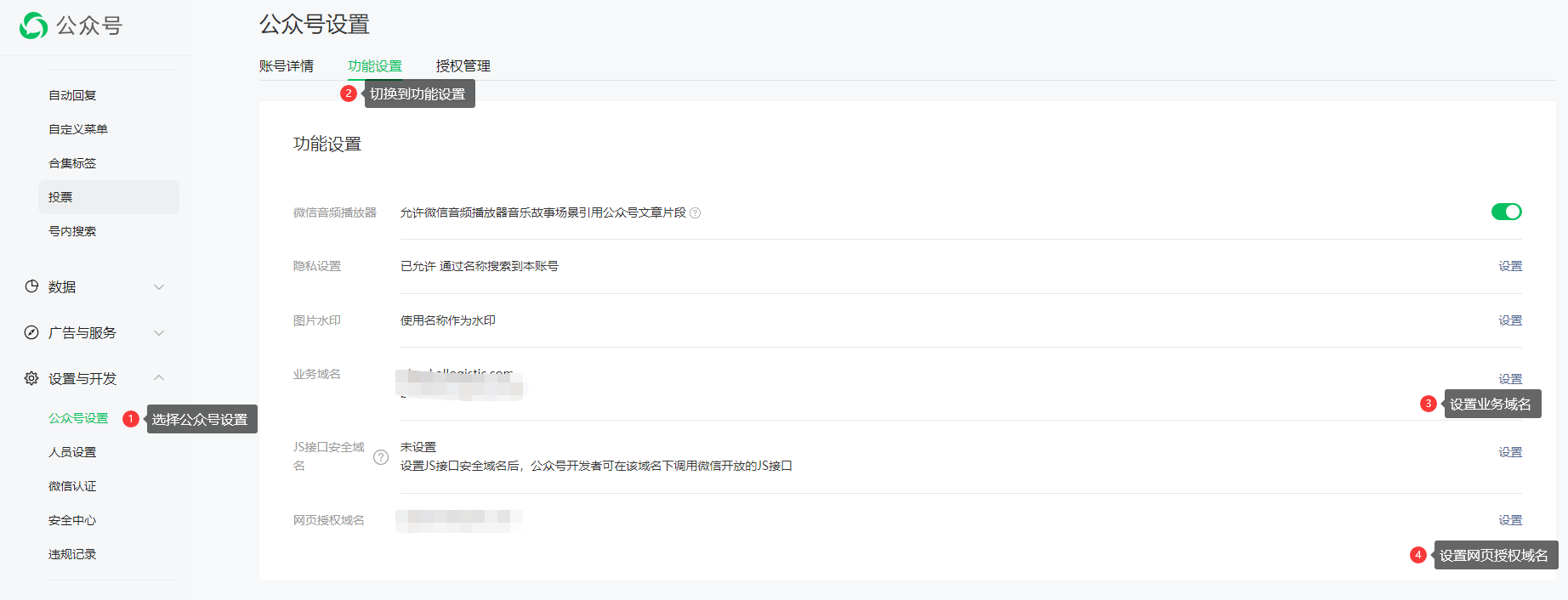Click 设置 for 网页授权域名 row
Image resolution: width=1568 pixels, height=600 pixels.
pos(1509,520)
